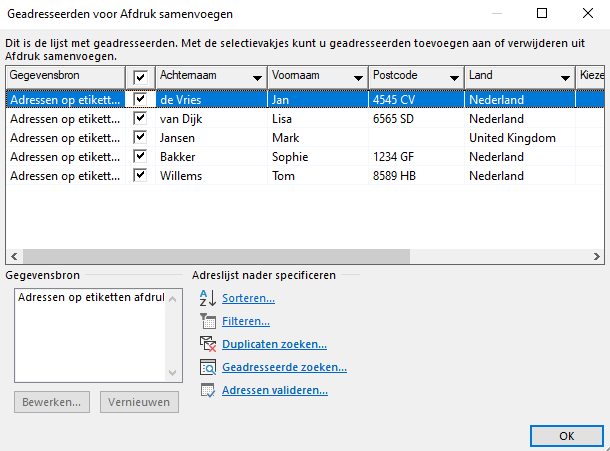Image resolution: width=610 pixels, height=451 pixels.
Task: Open the Postcode column filter dropdown
Action: click(x=454, y=78)
